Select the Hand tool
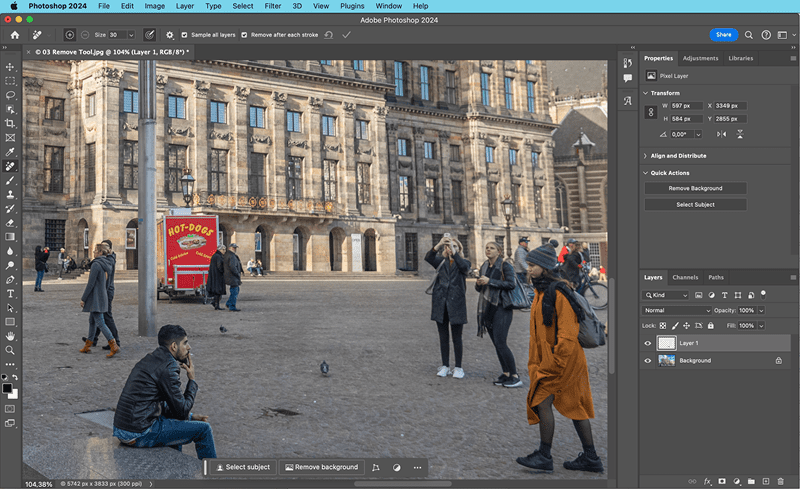 pos(10,336)
